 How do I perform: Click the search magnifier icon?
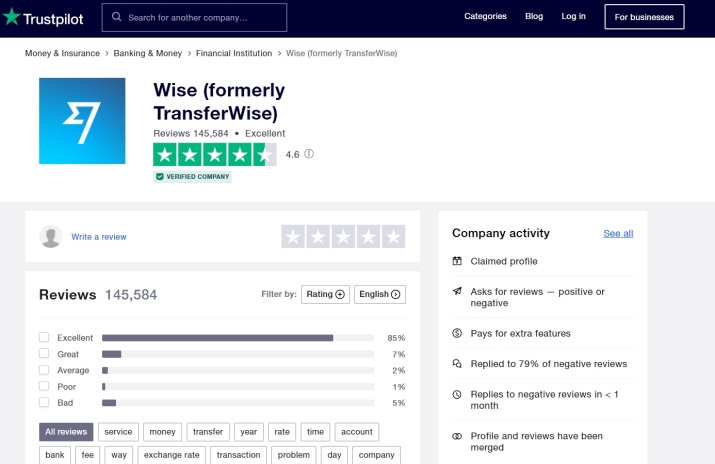[x=117, y=17]
